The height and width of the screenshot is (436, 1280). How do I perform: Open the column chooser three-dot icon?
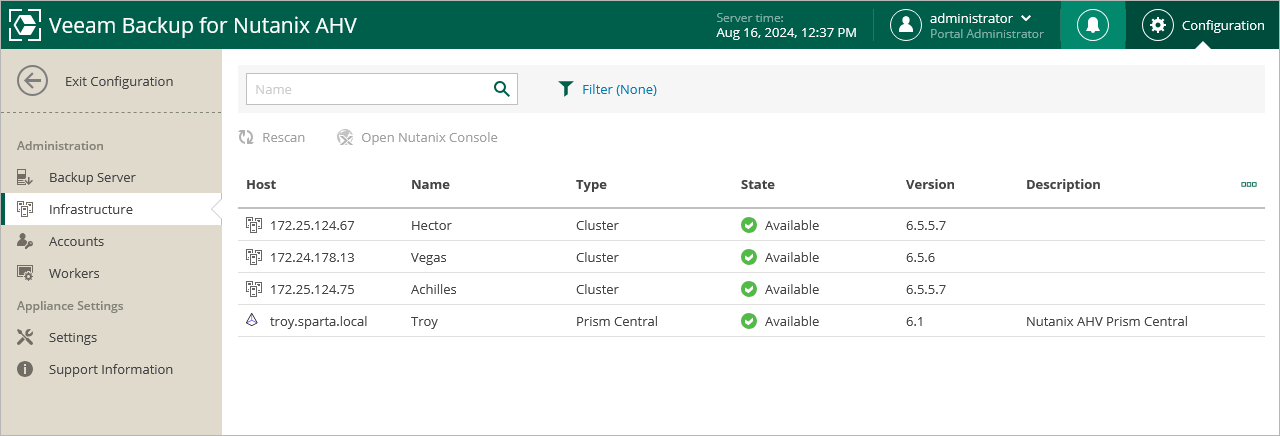1248,184
